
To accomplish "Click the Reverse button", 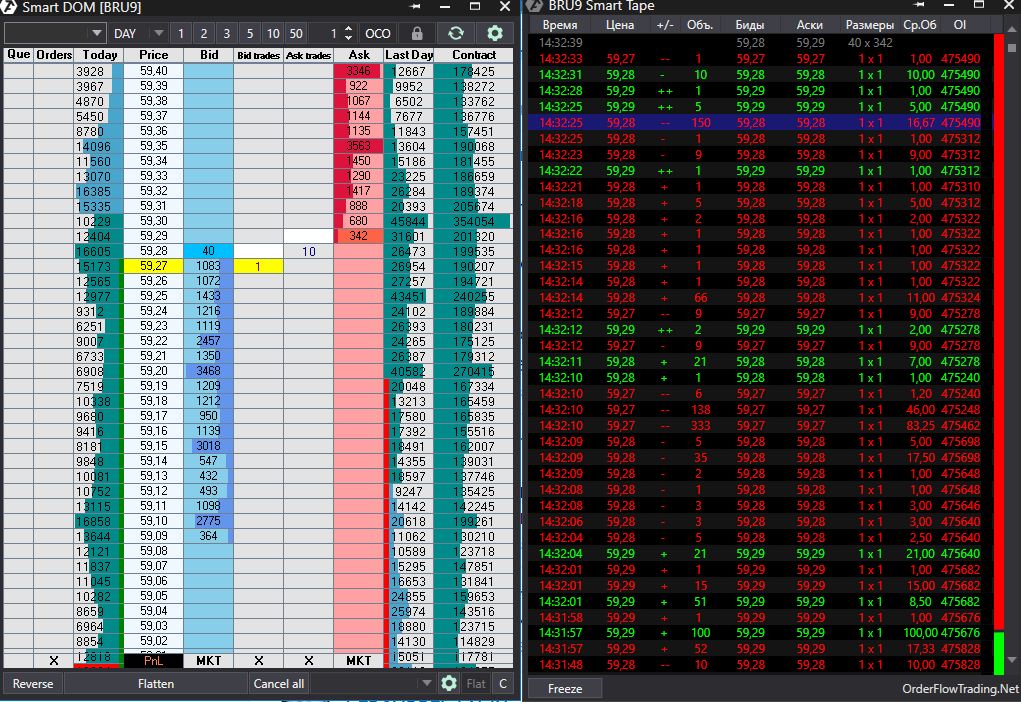I will pyautogui.click(x=33, y=684).
